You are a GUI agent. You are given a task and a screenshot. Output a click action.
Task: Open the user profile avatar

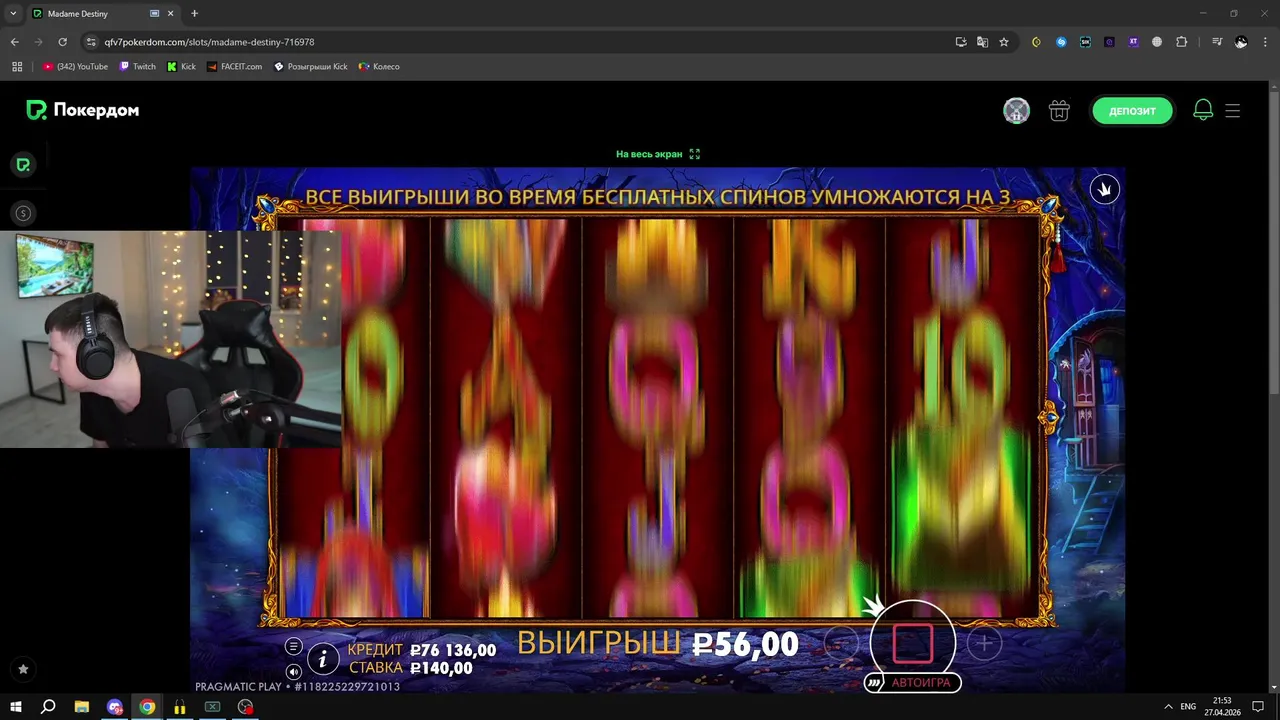1017,111
